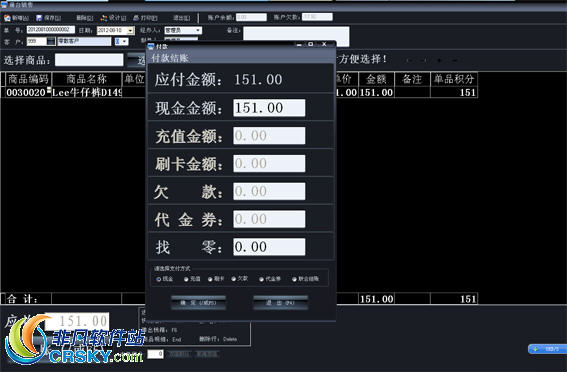Click the 单品积分 column header
Screen dimensions: 567x372
tap(454, 79)
